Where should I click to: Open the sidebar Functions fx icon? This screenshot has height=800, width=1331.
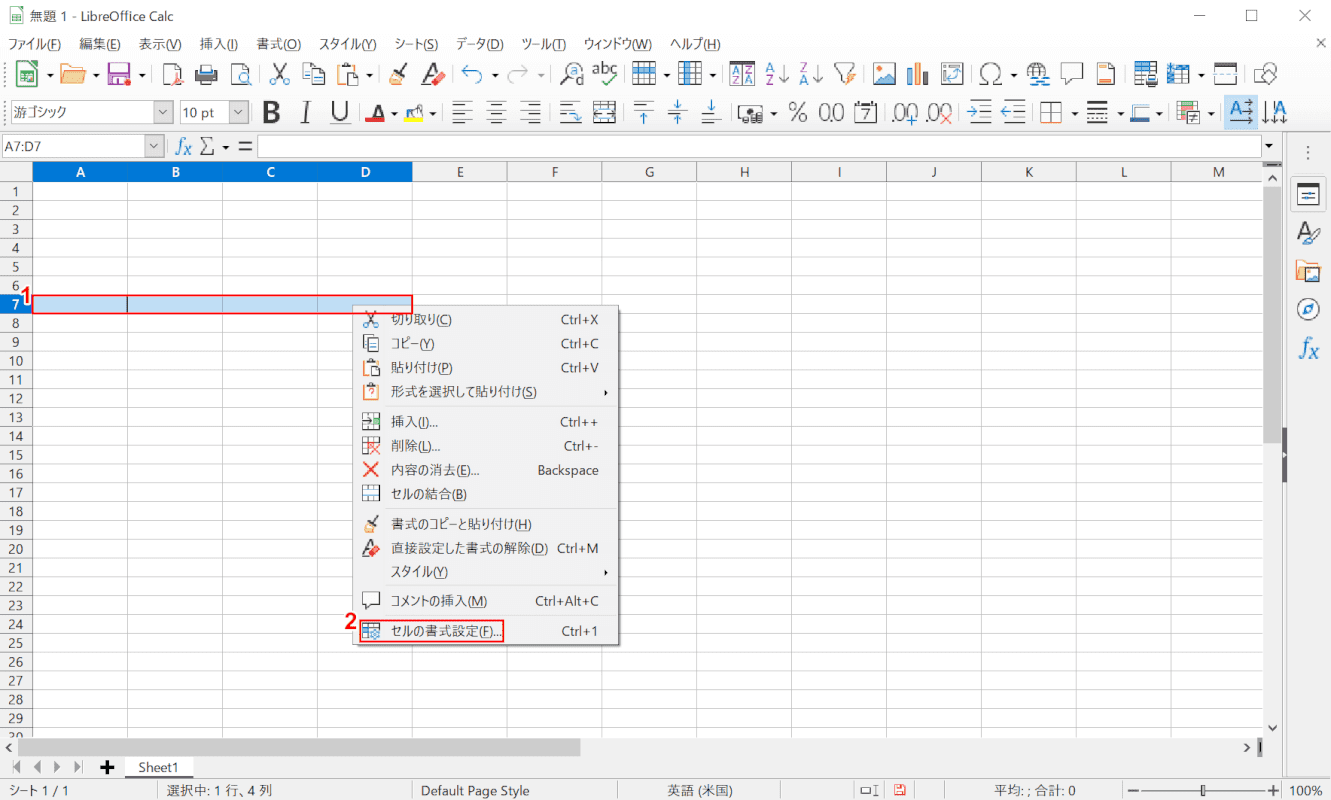1308,349
